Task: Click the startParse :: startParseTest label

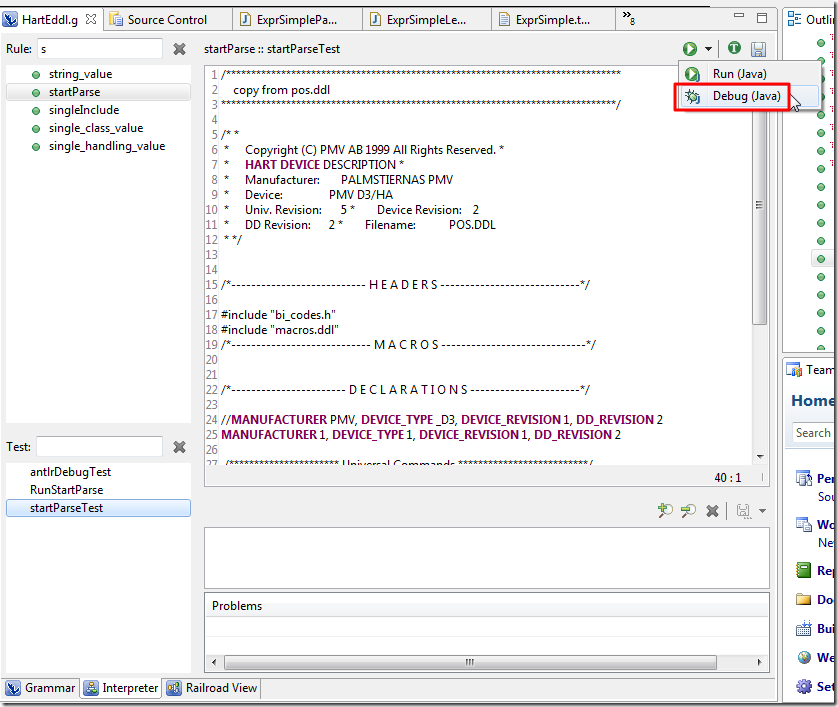Action: pos(271,49)
